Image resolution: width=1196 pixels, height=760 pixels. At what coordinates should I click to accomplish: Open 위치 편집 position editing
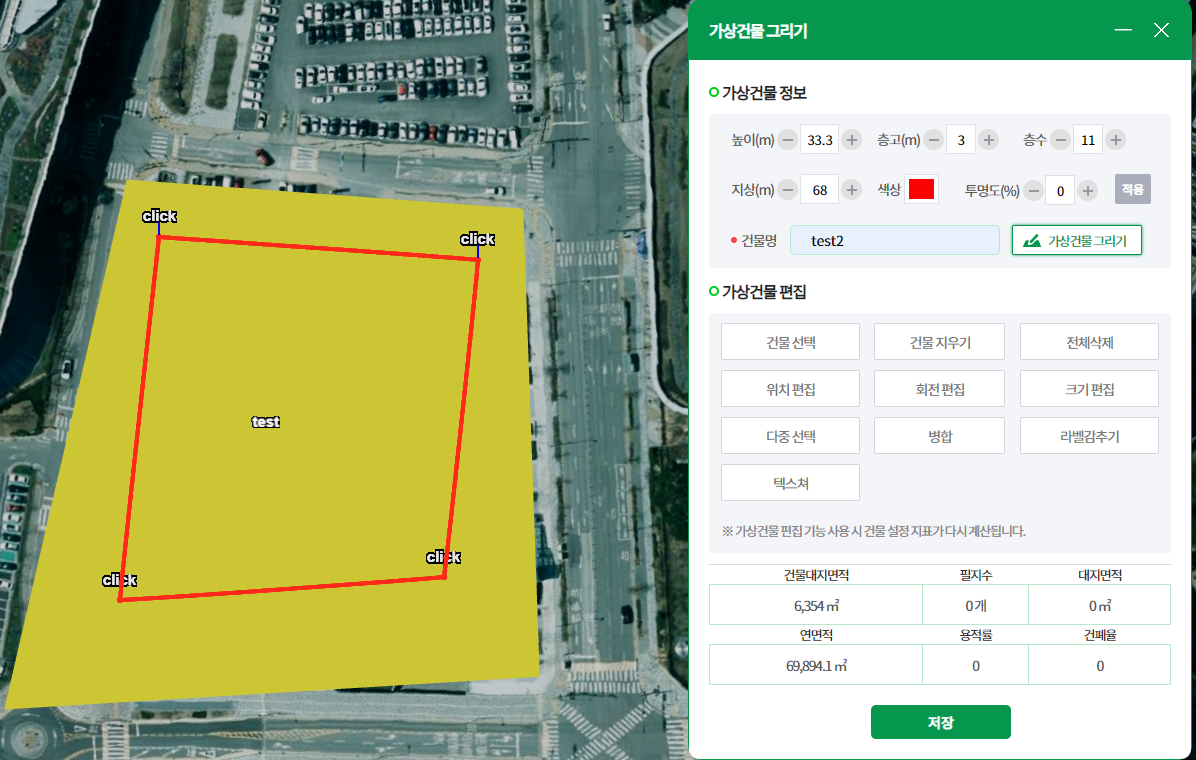pyautogui.click(x=790, y=389)
